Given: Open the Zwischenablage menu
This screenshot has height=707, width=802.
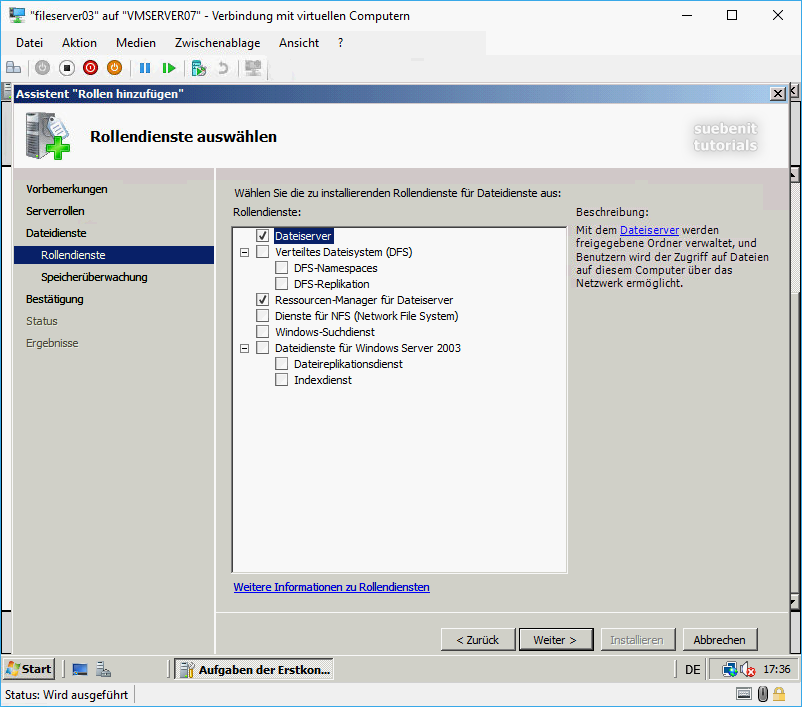Looking at the screenshot, I should [x=217, y=43].
